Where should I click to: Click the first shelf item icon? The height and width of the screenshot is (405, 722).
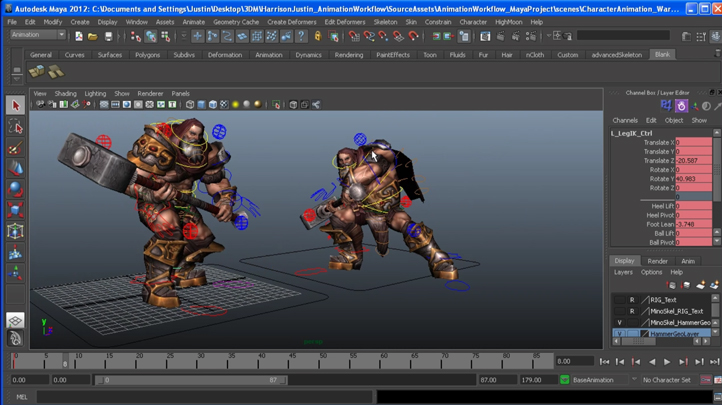[x=37, y=71]
